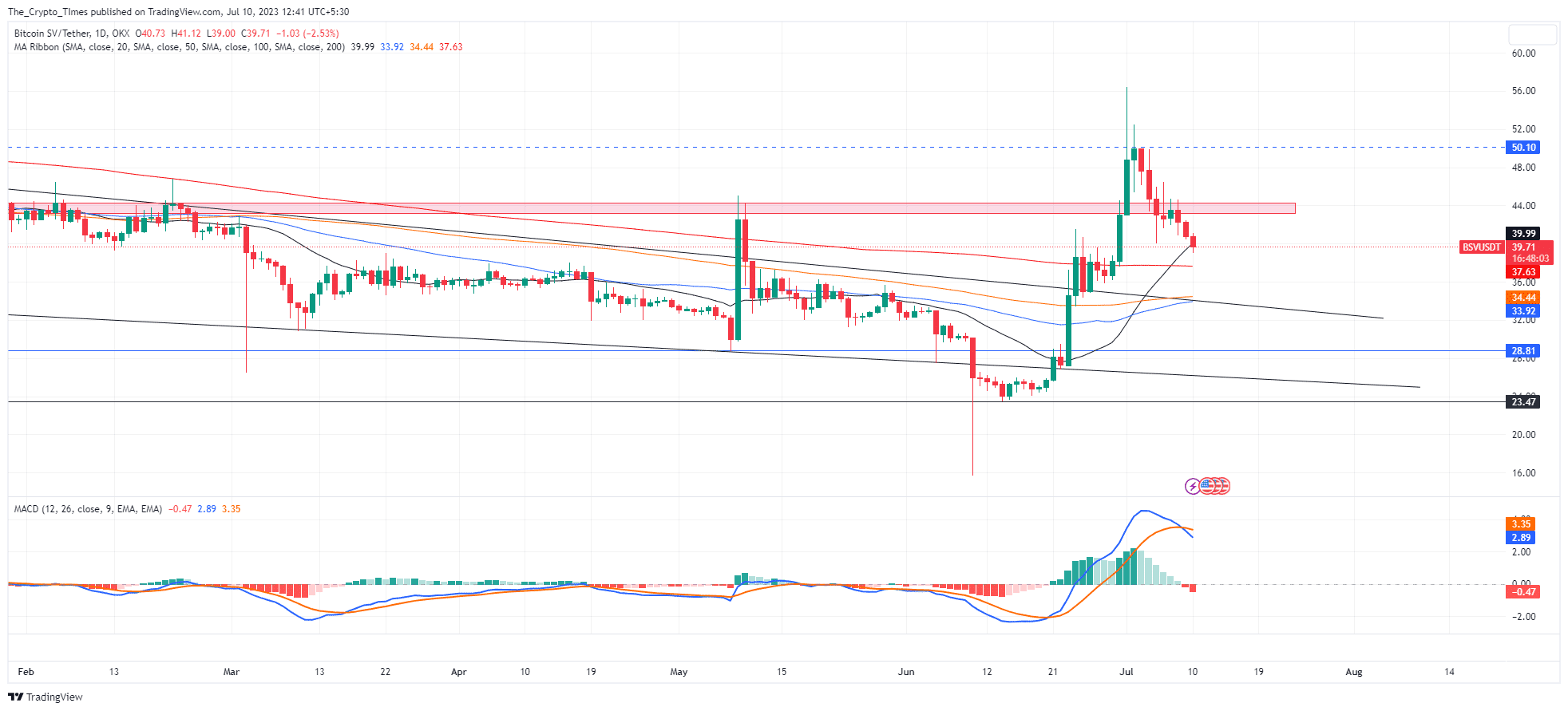Viewport: 1568px width, 711px height.
Task: Click the purple lightning event icon
Action: [x=1192, y=486]
